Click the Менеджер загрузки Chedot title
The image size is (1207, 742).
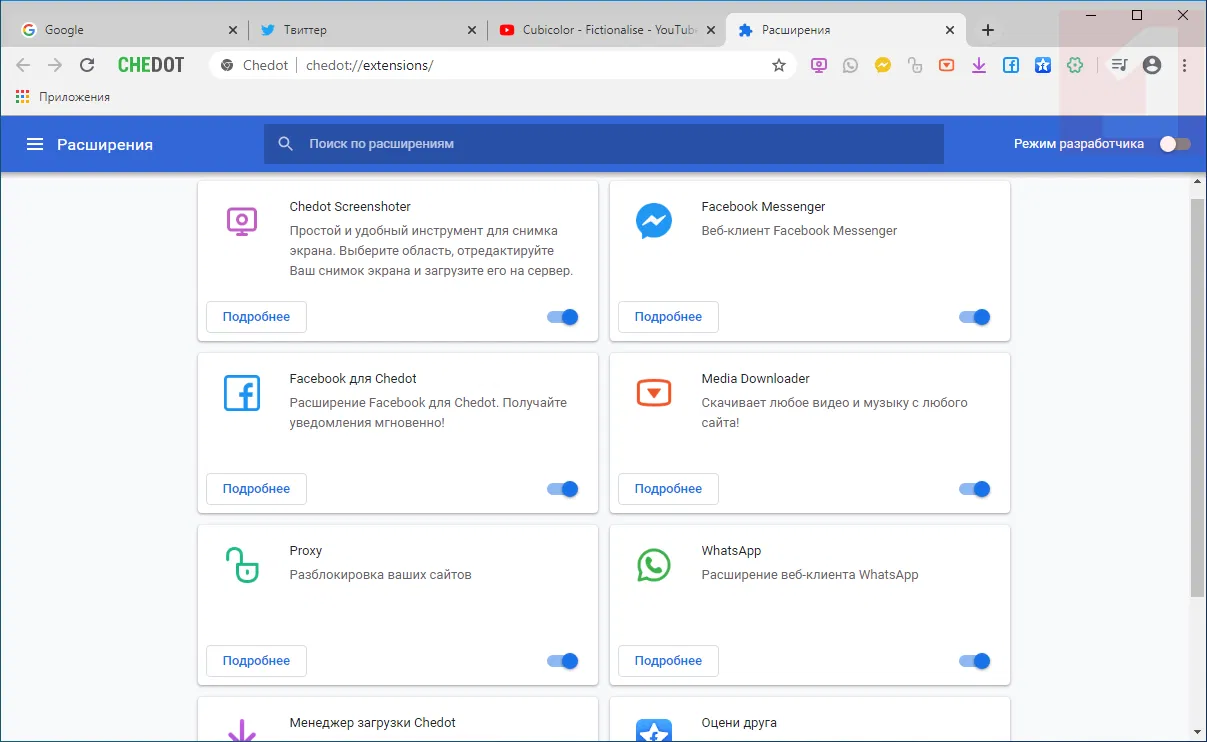(x=372, y=723)
